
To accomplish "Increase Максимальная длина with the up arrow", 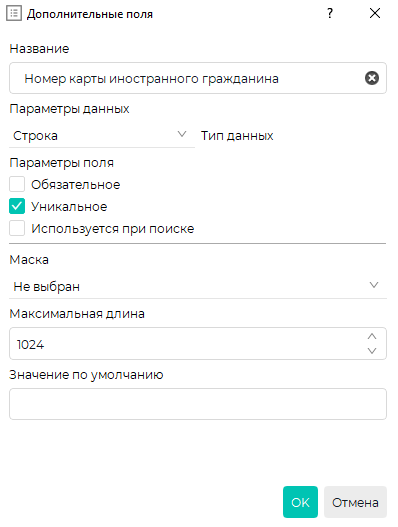I will 372,336.
